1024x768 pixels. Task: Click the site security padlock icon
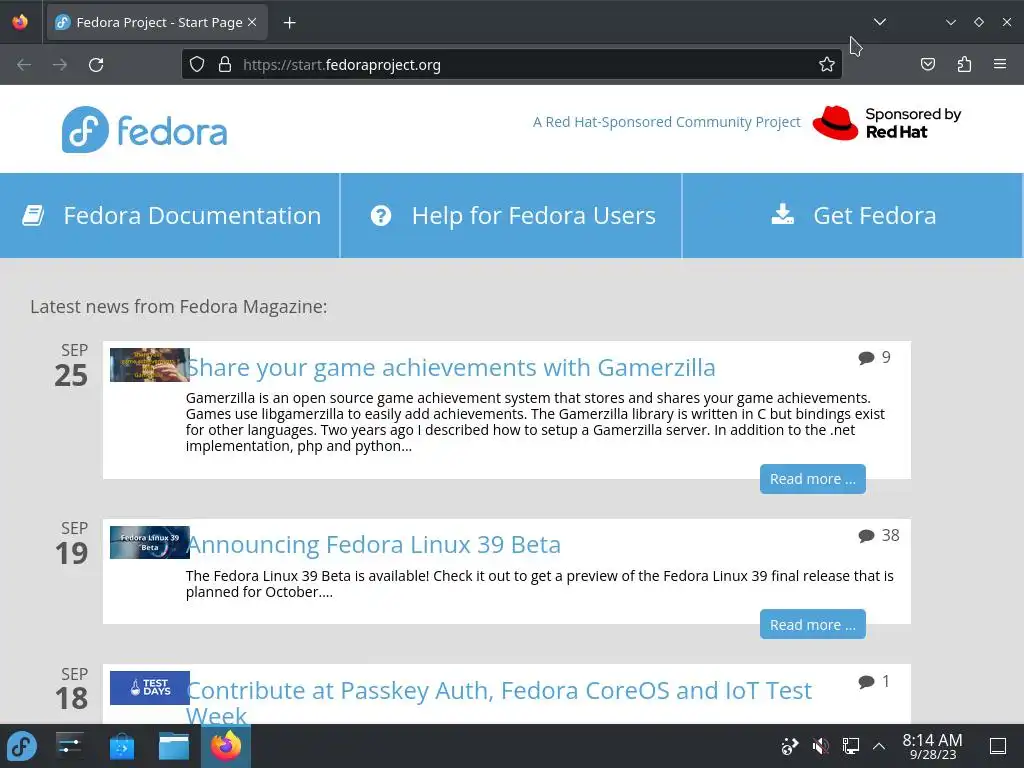[x=225, y=64]
